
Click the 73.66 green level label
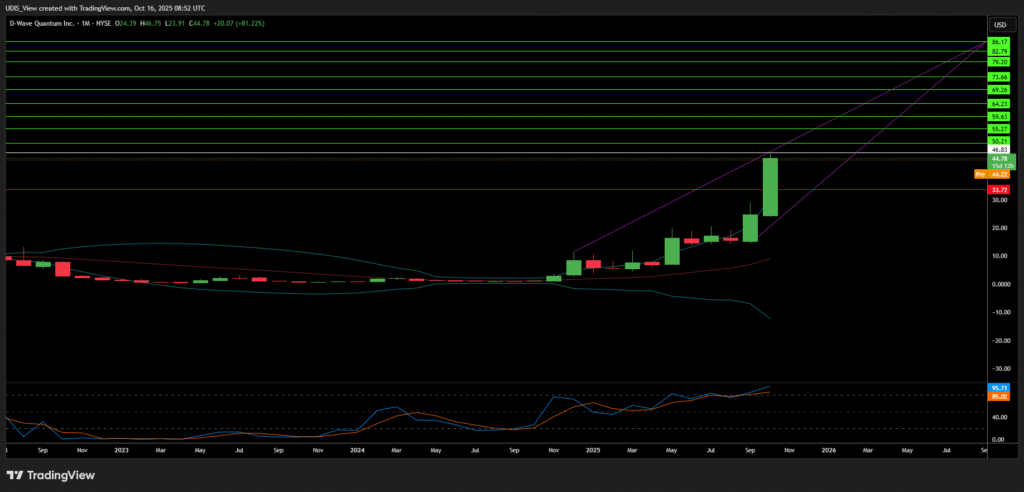(x=998, y=77)
